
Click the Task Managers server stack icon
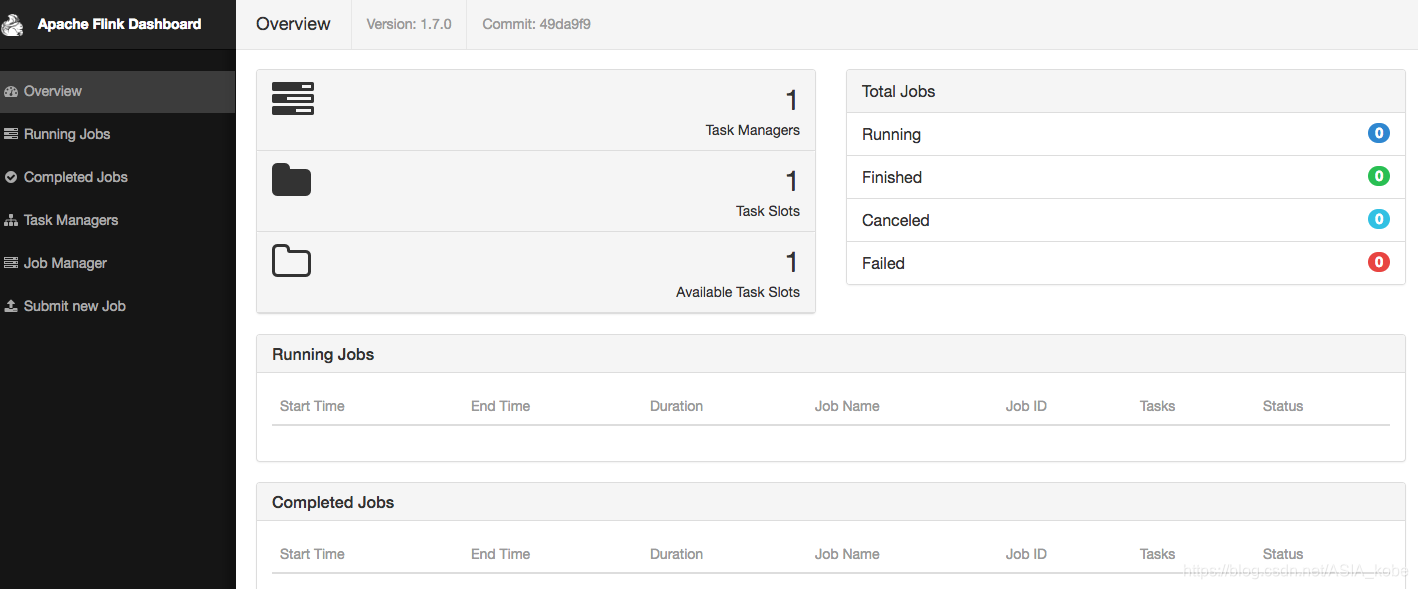pos(293,99)
